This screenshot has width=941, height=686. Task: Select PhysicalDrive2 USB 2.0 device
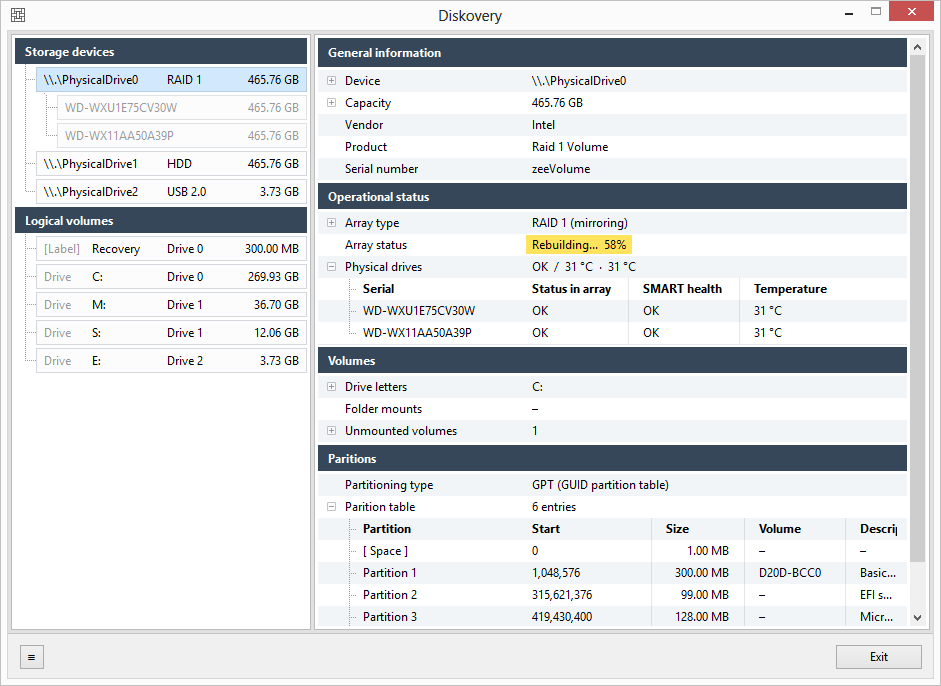(x=171, y=192)
